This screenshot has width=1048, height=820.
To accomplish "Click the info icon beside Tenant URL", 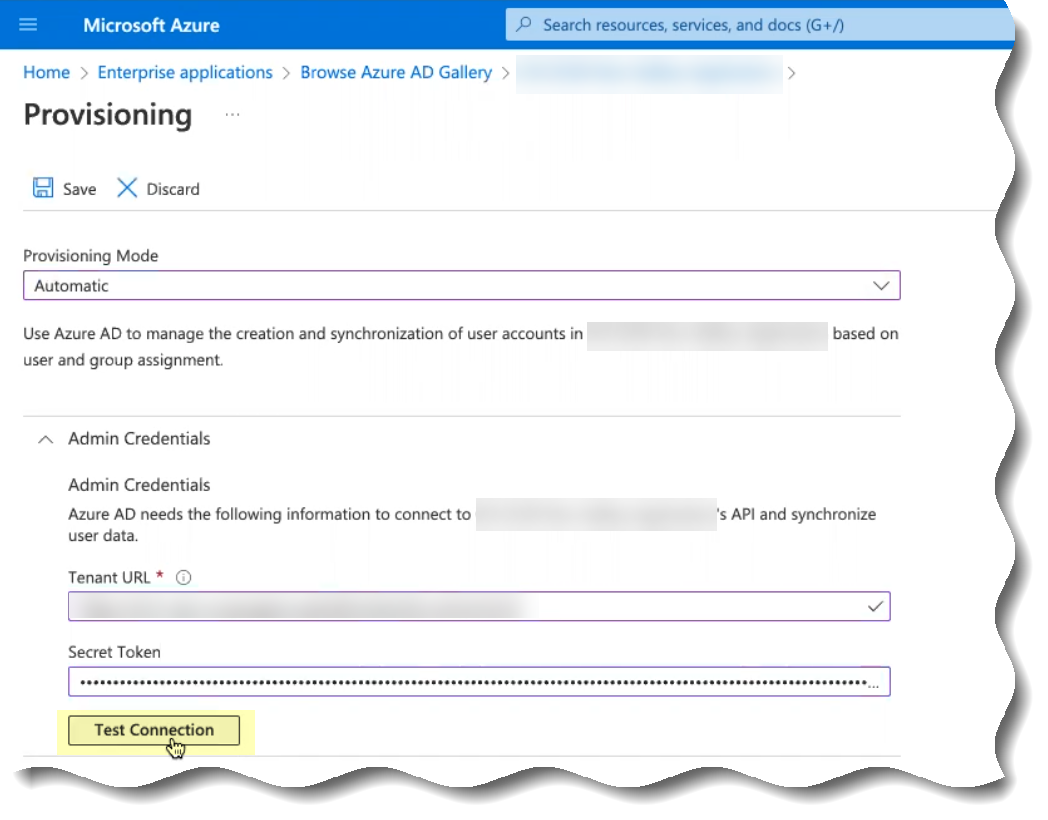I will pyautogui.click(x=183, y=578).
